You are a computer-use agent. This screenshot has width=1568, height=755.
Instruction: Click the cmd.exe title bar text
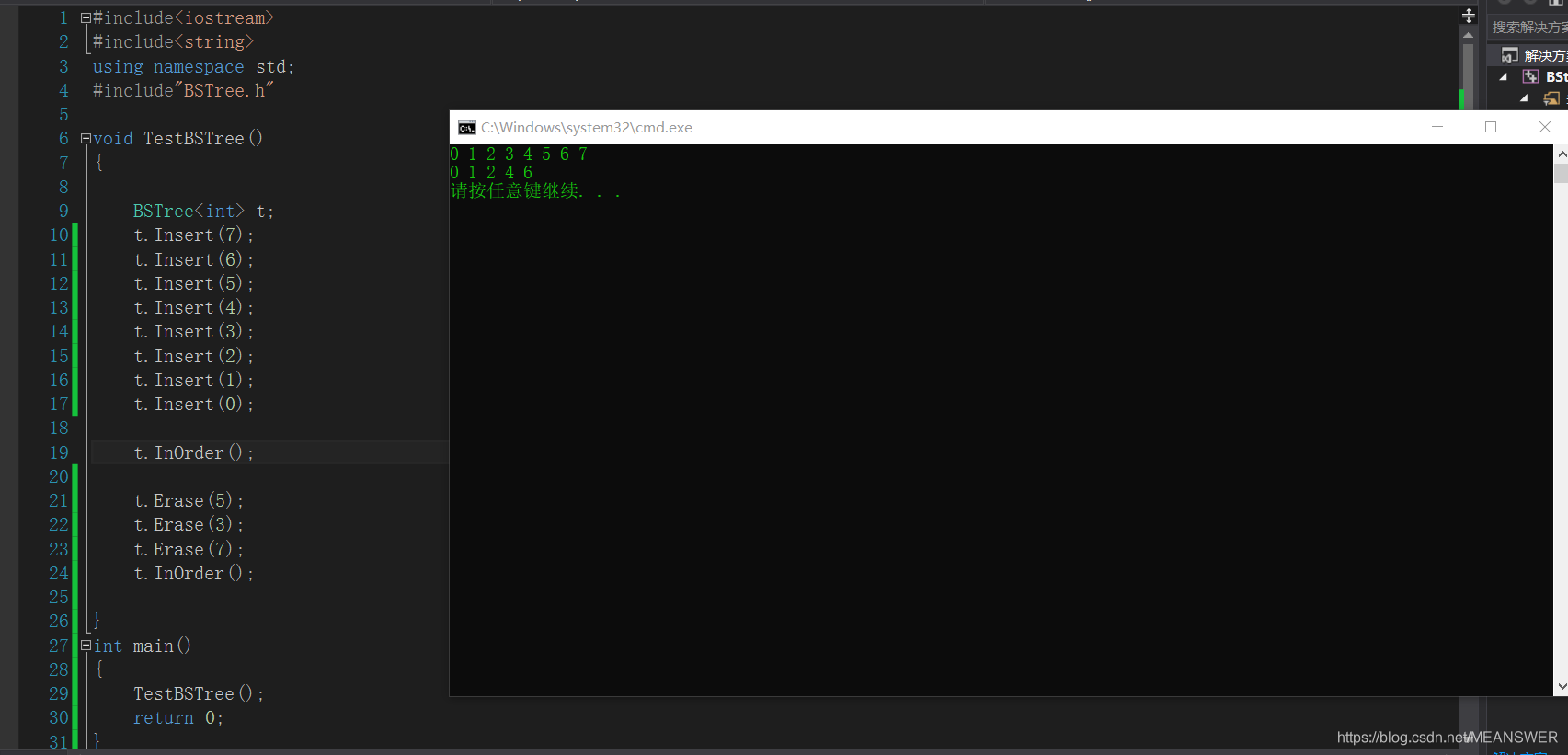(x=587, y=128)
